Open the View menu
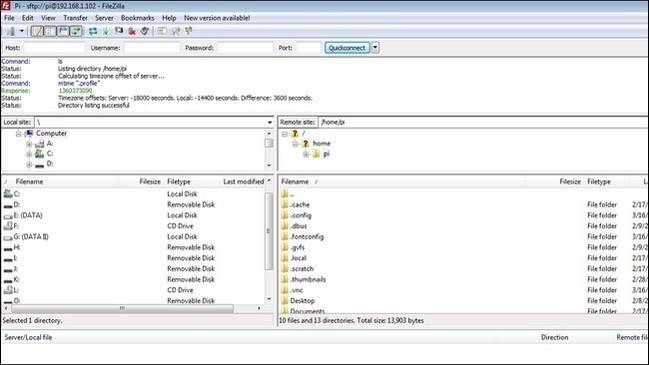 [48, 18]
